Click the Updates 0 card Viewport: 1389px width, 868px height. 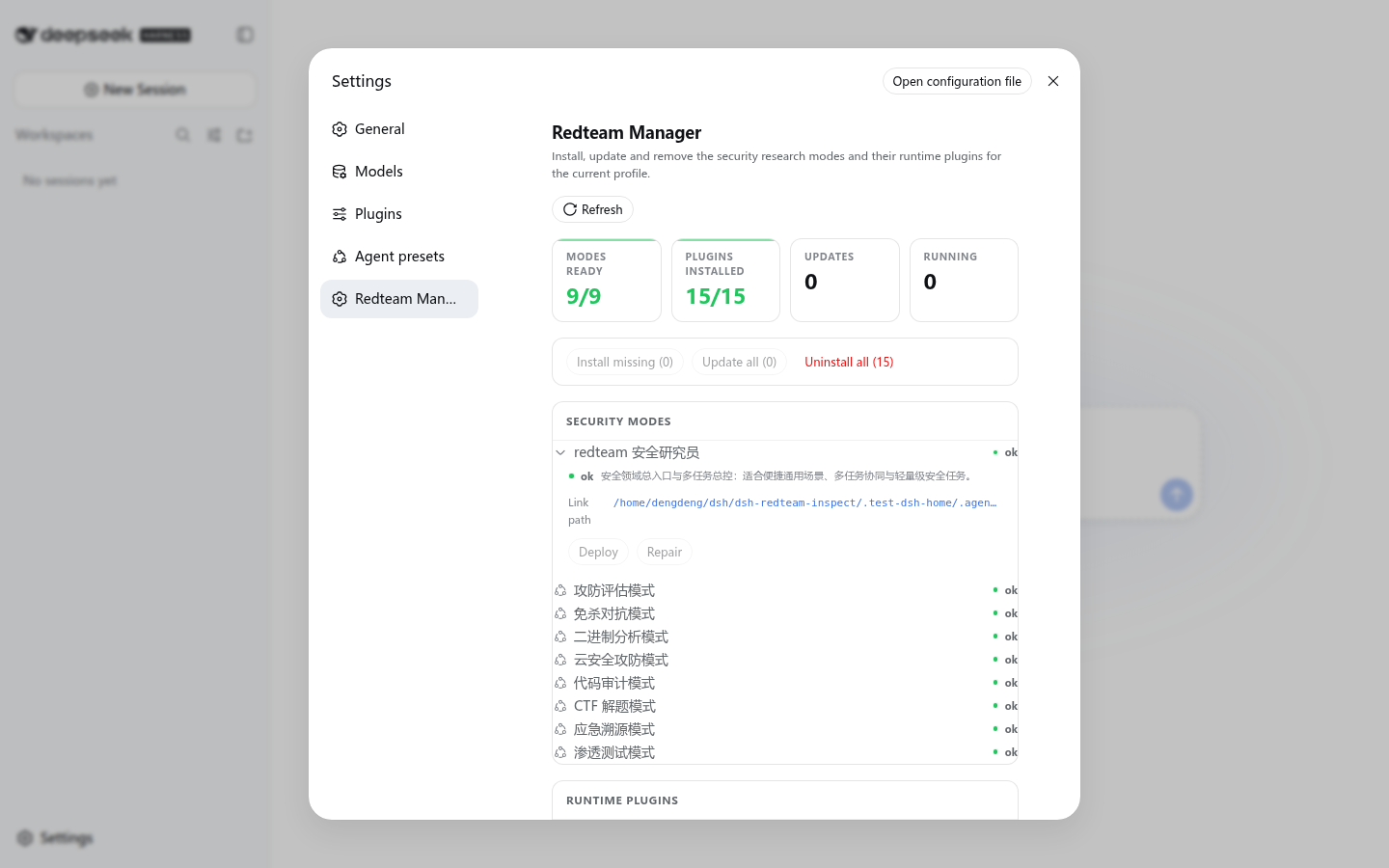tap(845, 280)
